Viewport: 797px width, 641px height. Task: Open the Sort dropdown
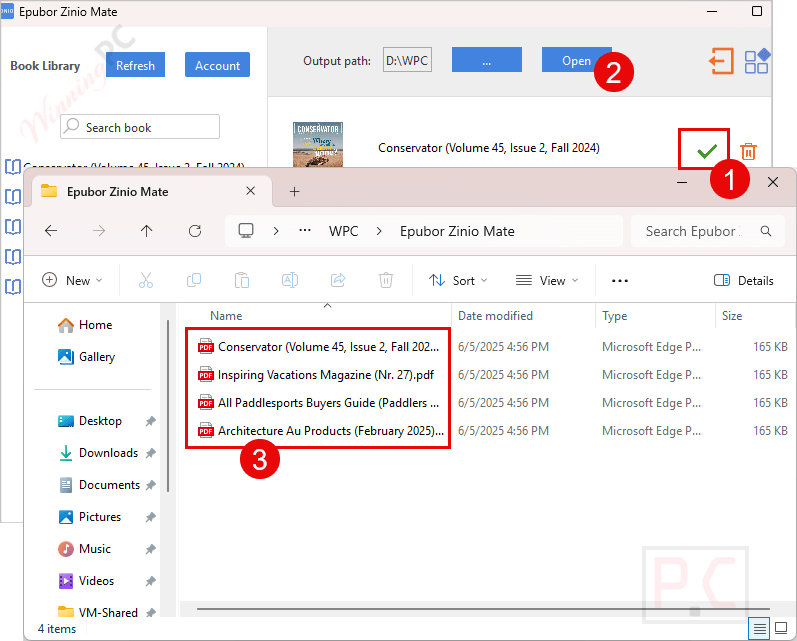click(458, 280)
